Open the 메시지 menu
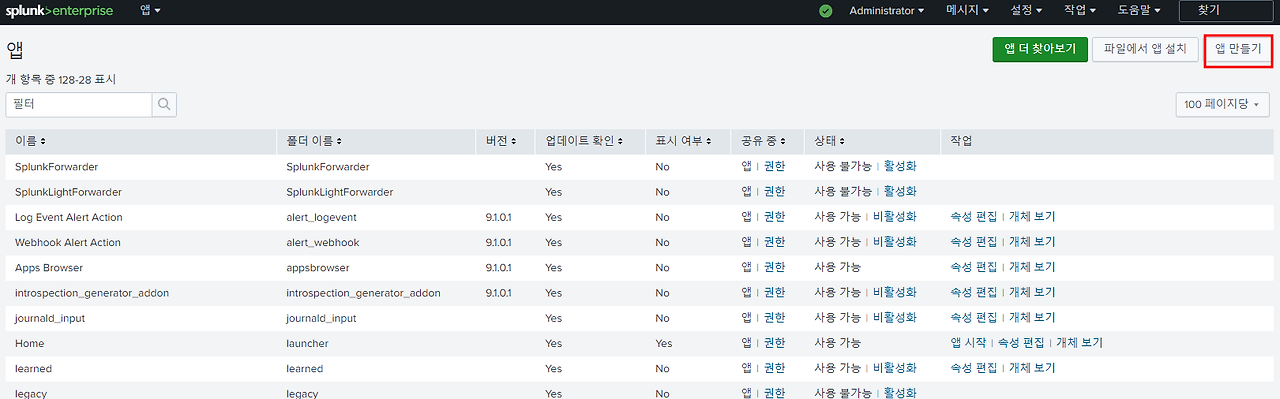 967,10
